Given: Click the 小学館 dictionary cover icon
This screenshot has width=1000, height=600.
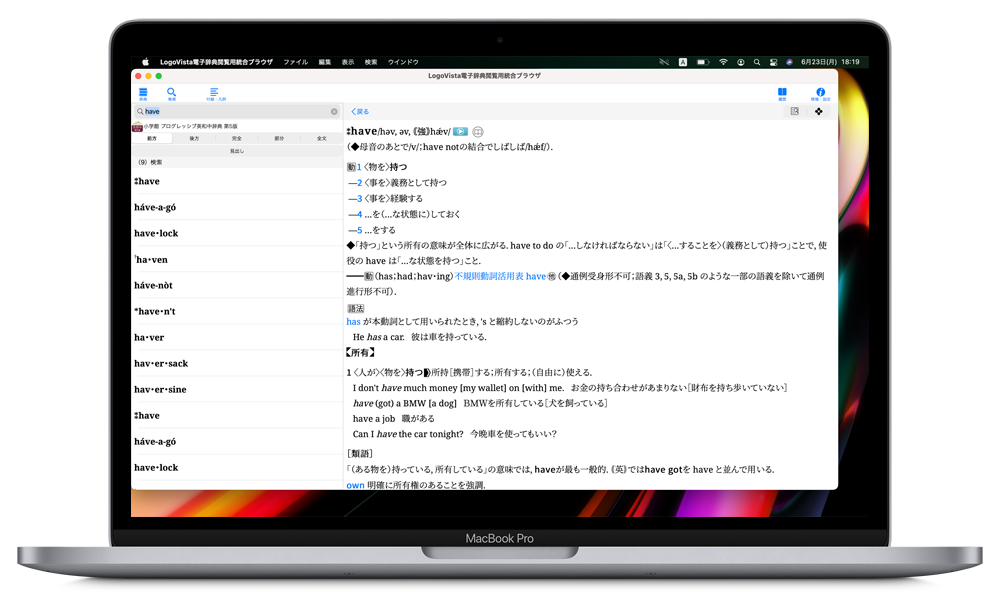Looking at the screenshot, I should [137, 126].
